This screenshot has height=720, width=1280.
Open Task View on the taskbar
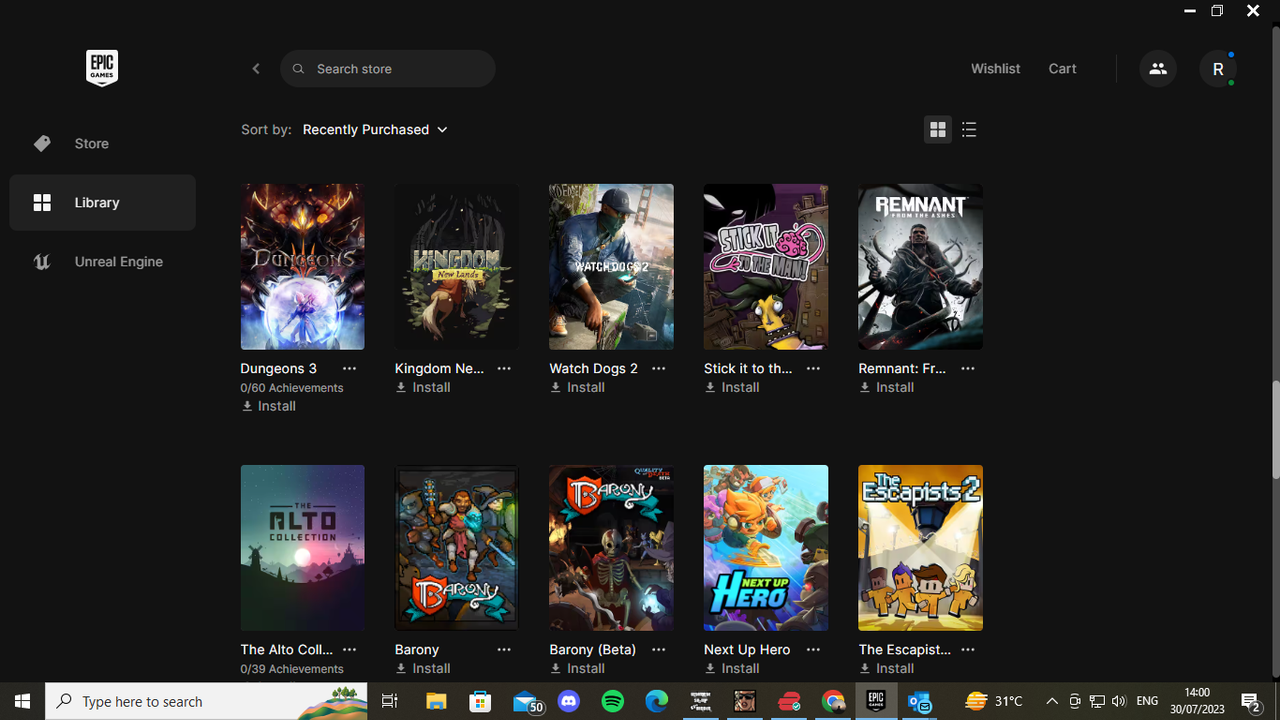(x=390, y=702)
